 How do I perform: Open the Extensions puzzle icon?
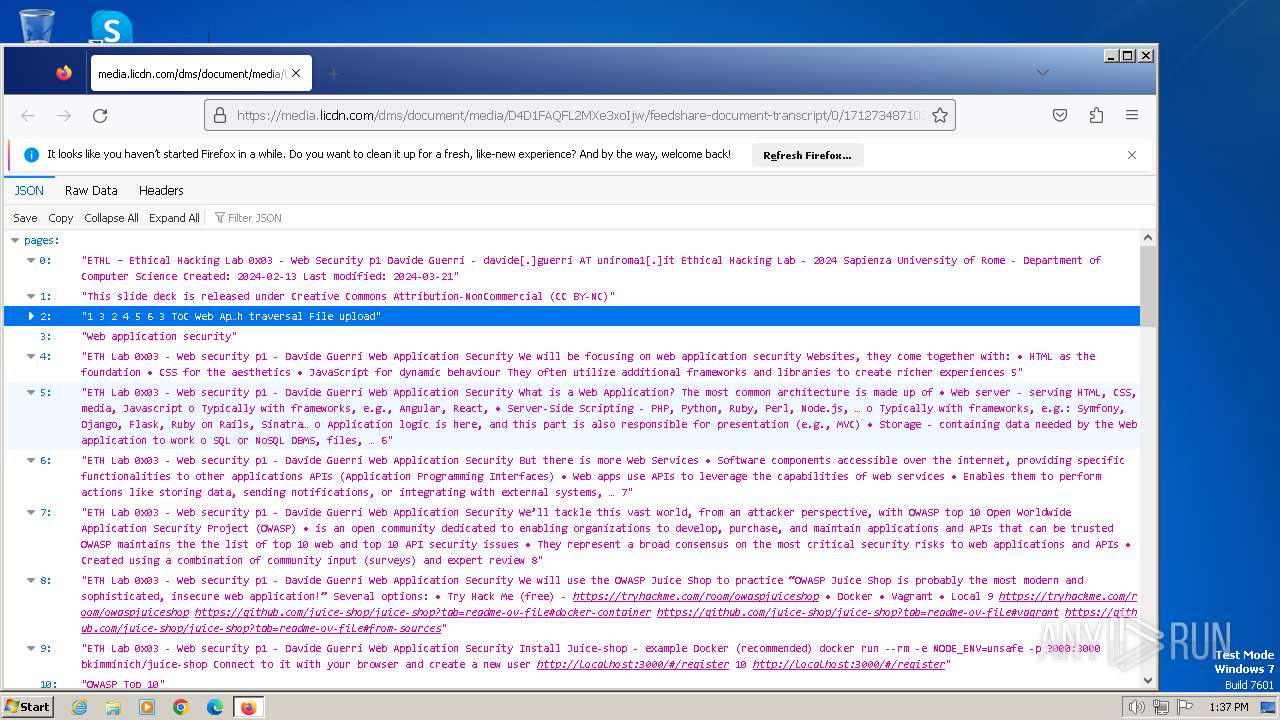[1096, 116]
